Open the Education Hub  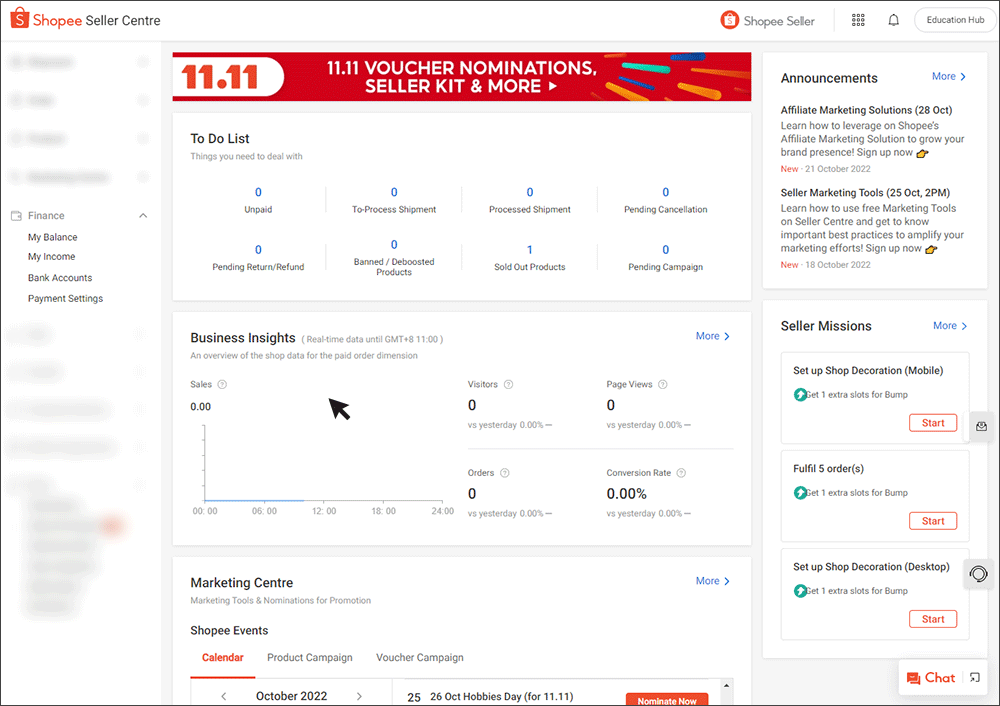click(954, 19)
